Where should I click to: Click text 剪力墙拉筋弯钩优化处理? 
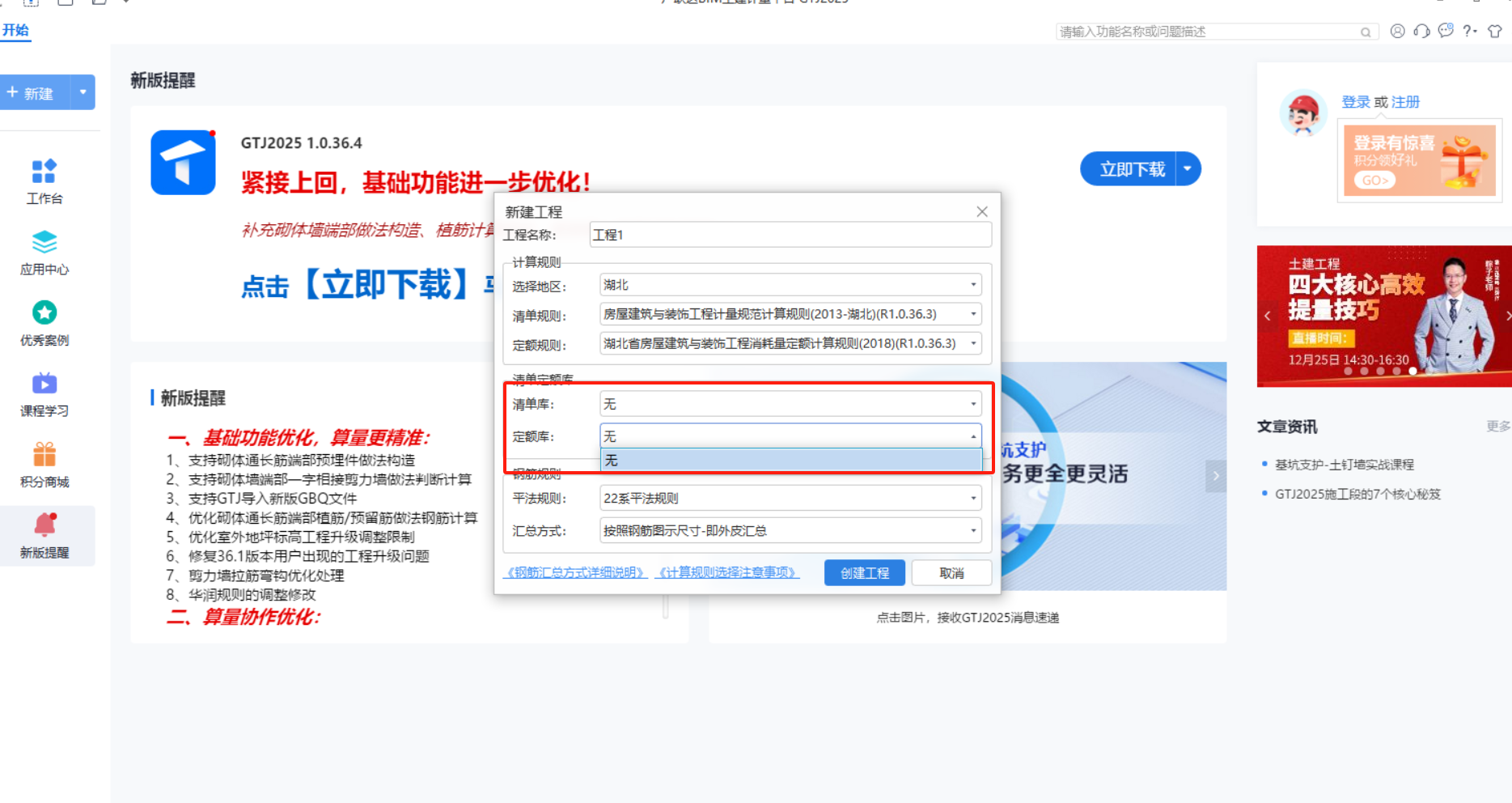(x=266, y=576)
